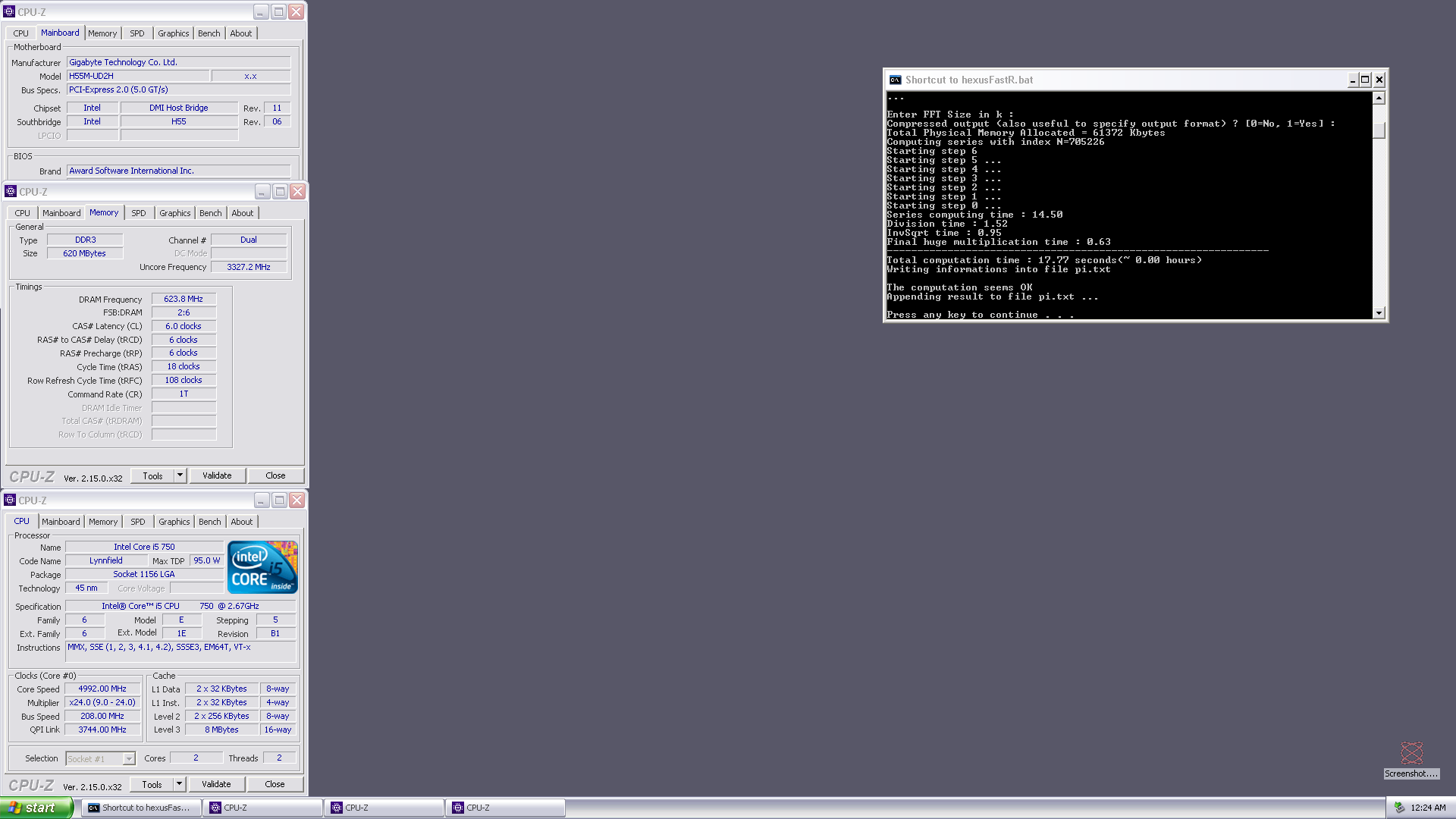The height and width of the screenshot is (819, 1456).
Task: Click the '8 MBytes' Level 3 cache value
Action: click(221, 730)
